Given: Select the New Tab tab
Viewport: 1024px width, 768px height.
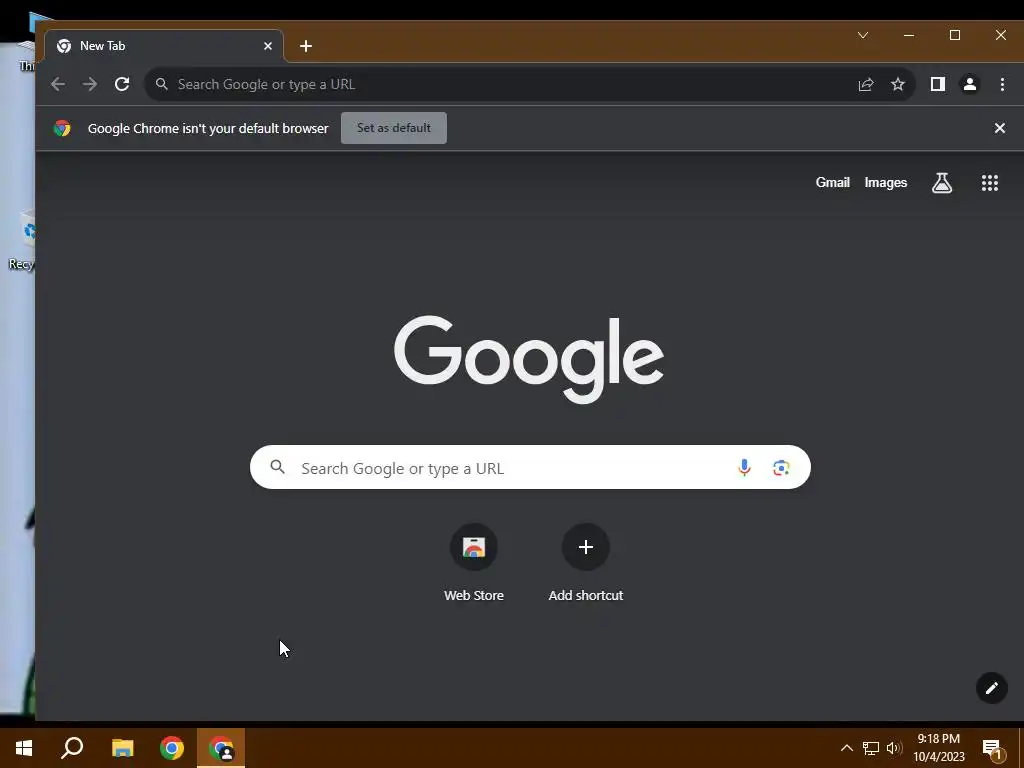Looking at the screenshot, I should pyautogui.click(x=164, y=46).
